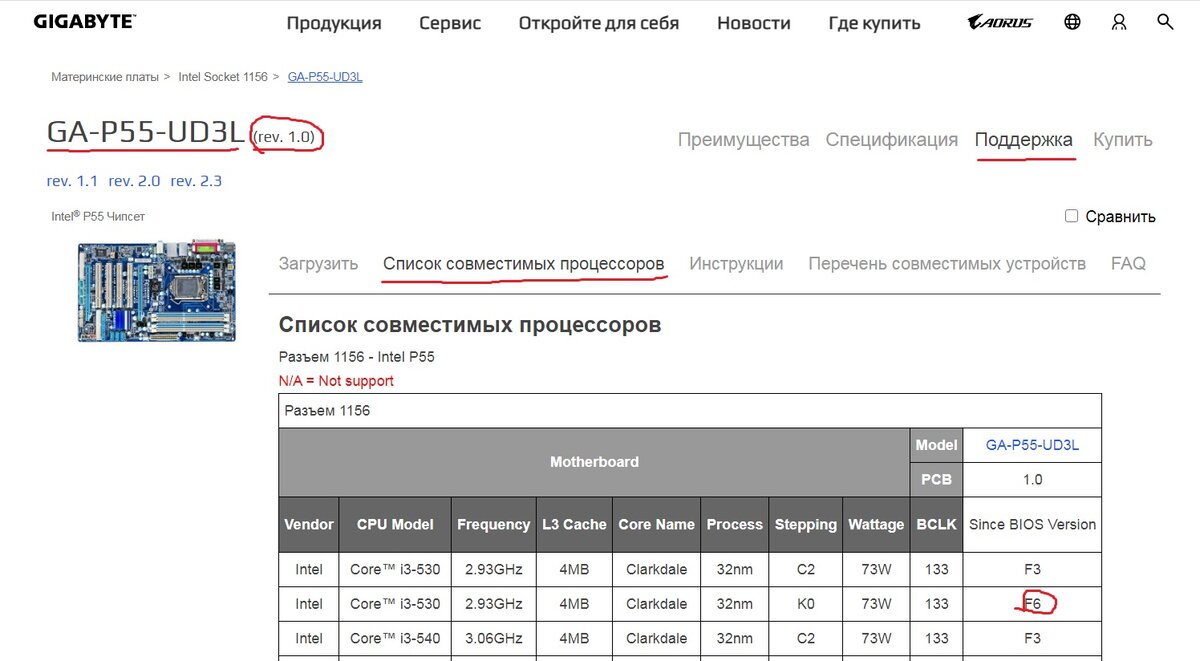Open the Поддержка tab
The height and width of the screenshot is (661, 1200).
[x=1024, y=140]
